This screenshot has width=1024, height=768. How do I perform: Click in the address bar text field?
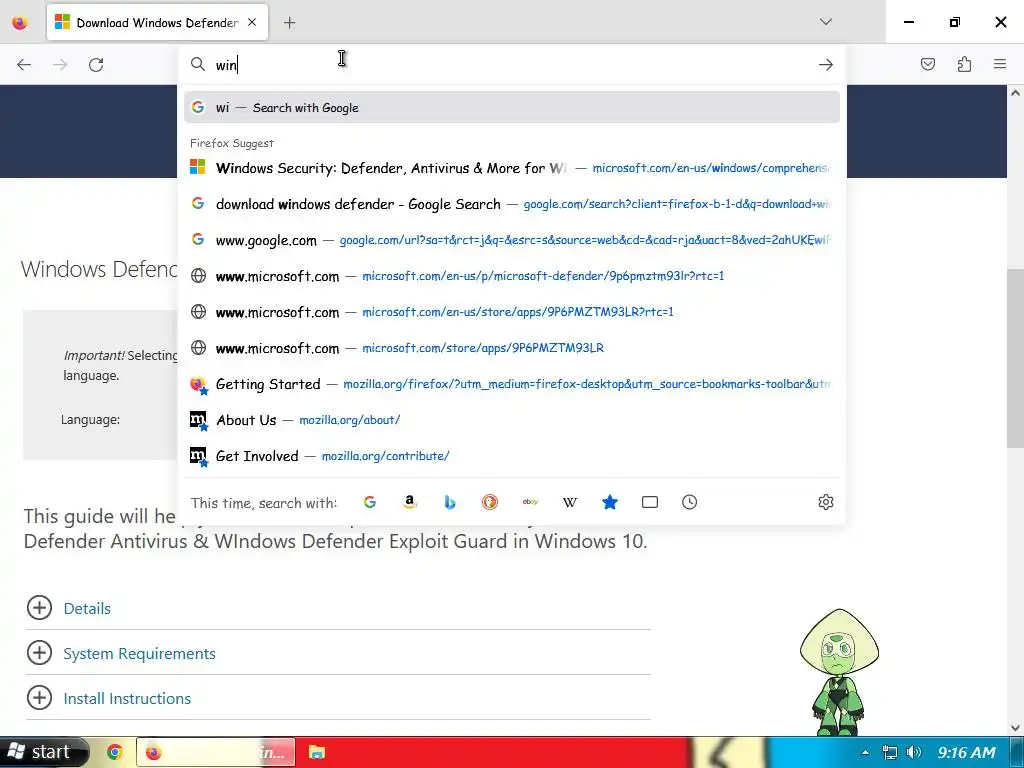(513, 65)
